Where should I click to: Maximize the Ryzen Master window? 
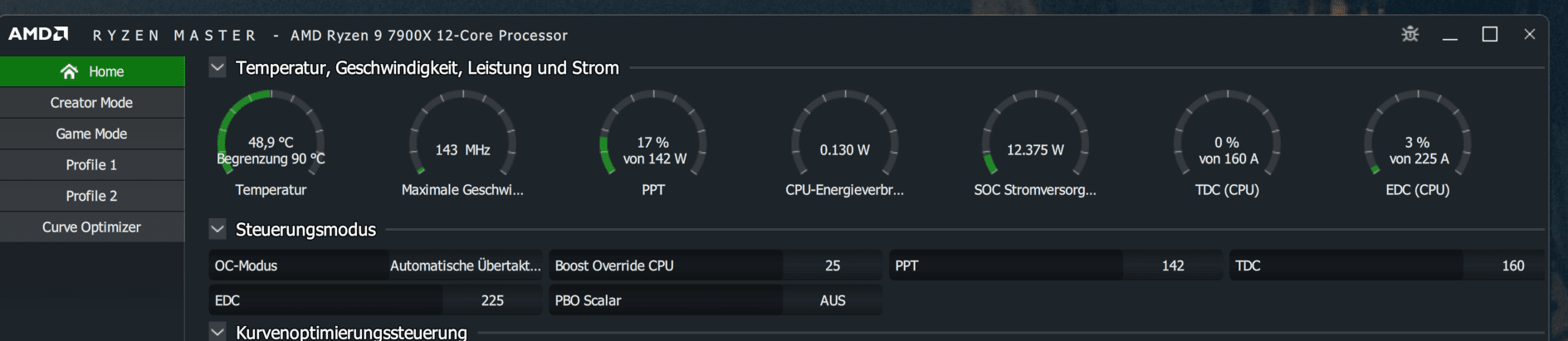(1490, 34)
